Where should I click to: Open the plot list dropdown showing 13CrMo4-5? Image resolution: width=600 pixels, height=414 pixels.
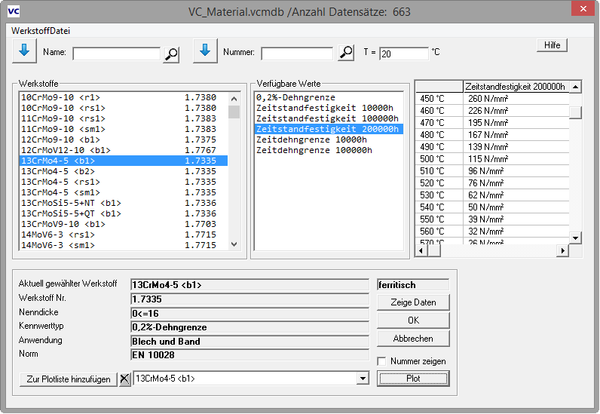[361, 379]
